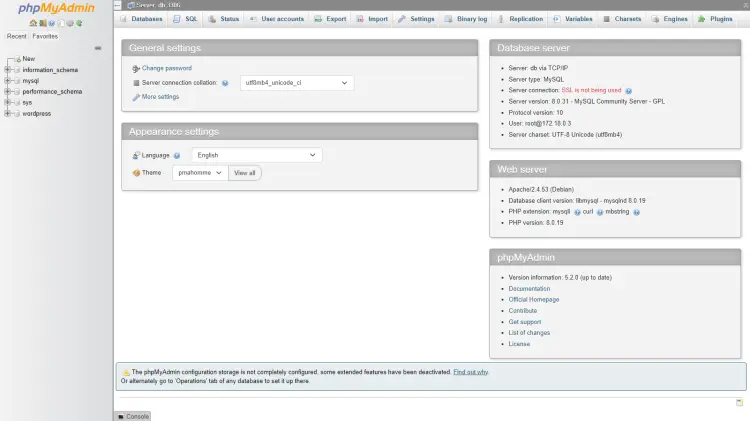The image size is (750, 421).
Task: Click the collapse-all link icon above the database tree
Action: point(98,48)
